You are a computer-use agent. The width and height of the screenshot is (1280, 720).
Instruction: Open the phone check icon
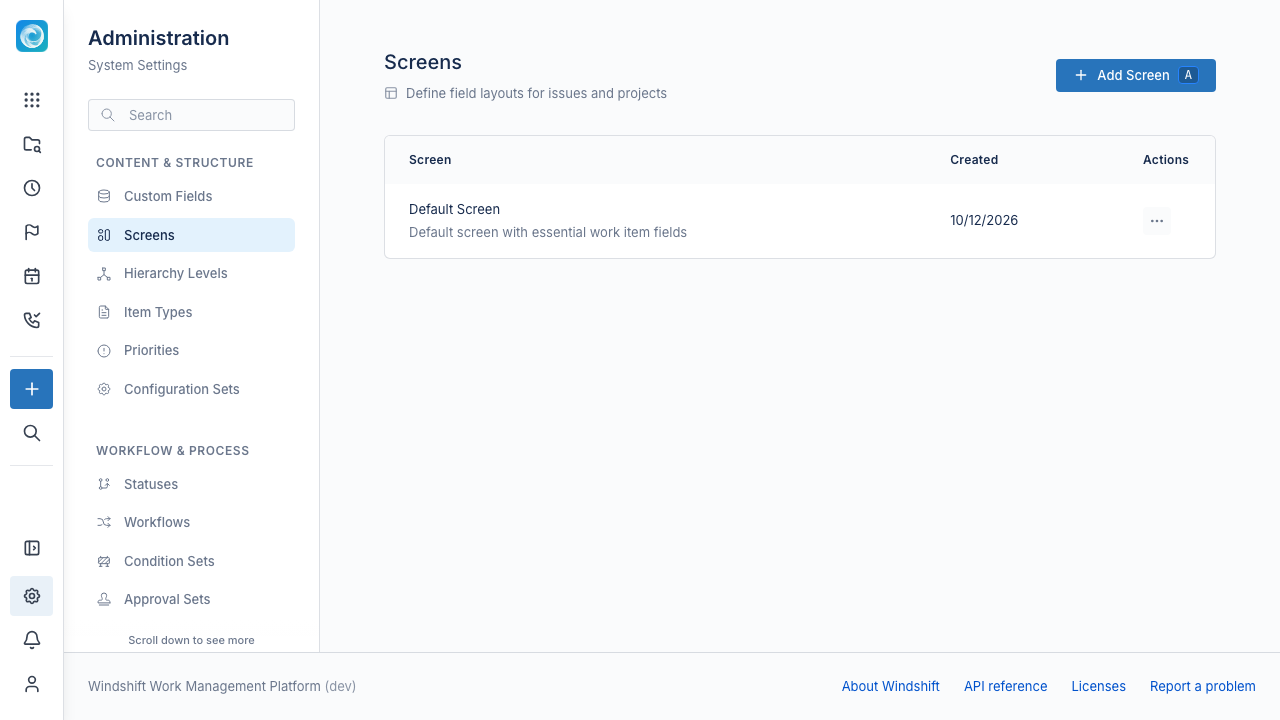pyautogui.click(x=32, y=320)
